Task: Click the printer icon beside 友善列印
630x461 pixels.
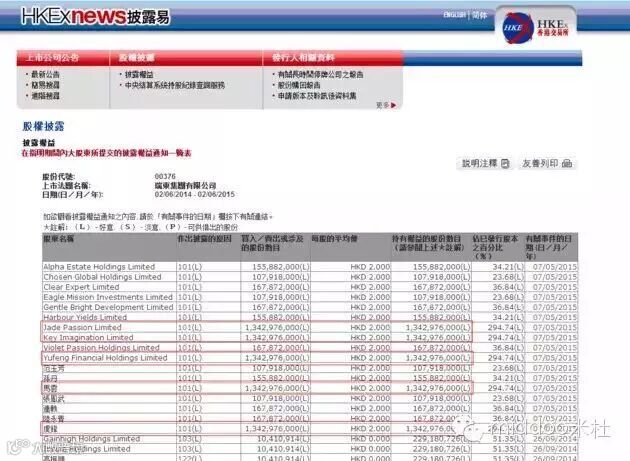Action: [x=567, y=163]
